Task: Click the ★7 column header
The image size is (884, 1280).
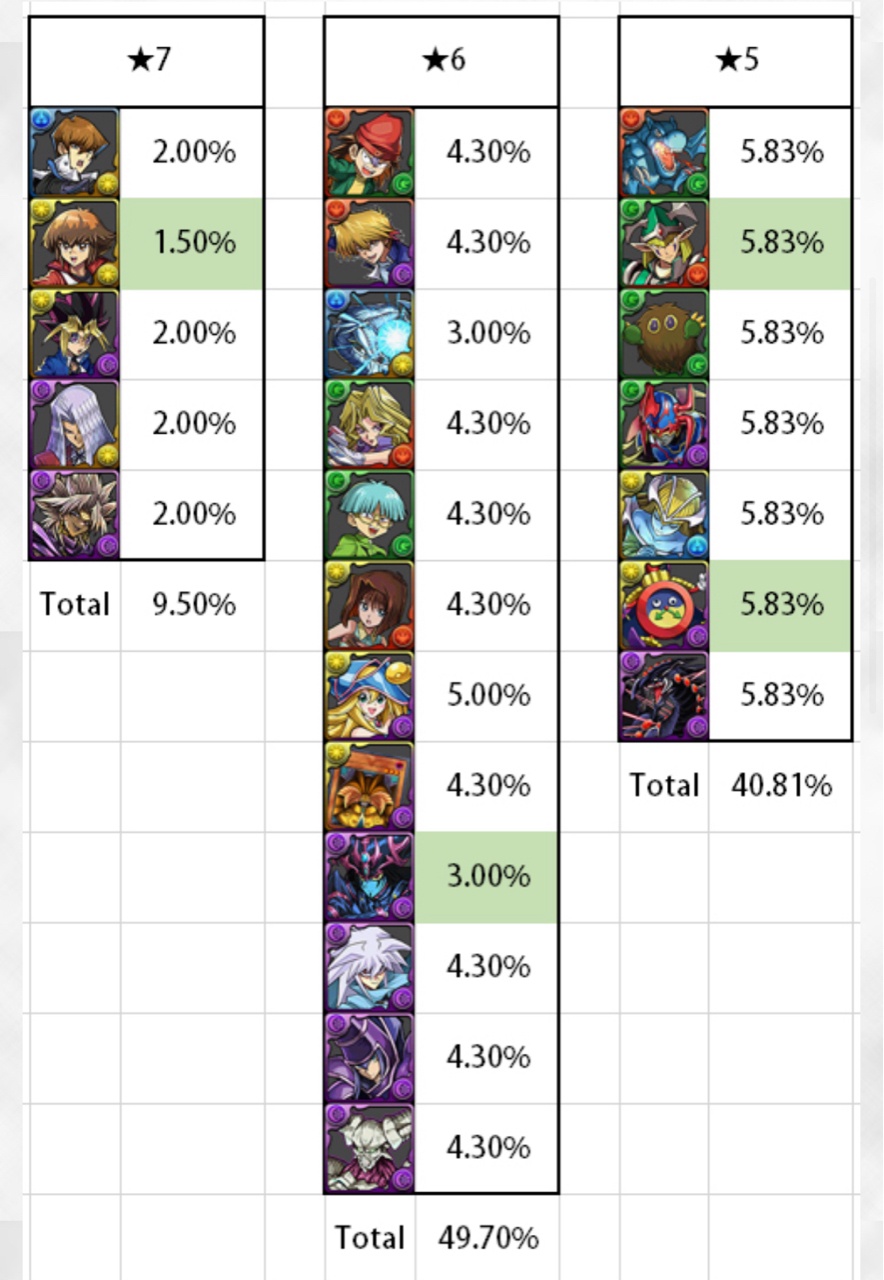Action: click(147, 61)
